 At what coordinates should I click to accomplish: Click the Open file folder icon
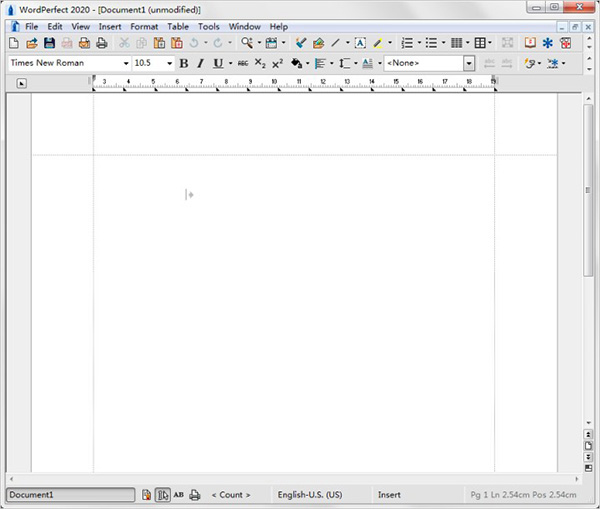[x=32, y=43]
